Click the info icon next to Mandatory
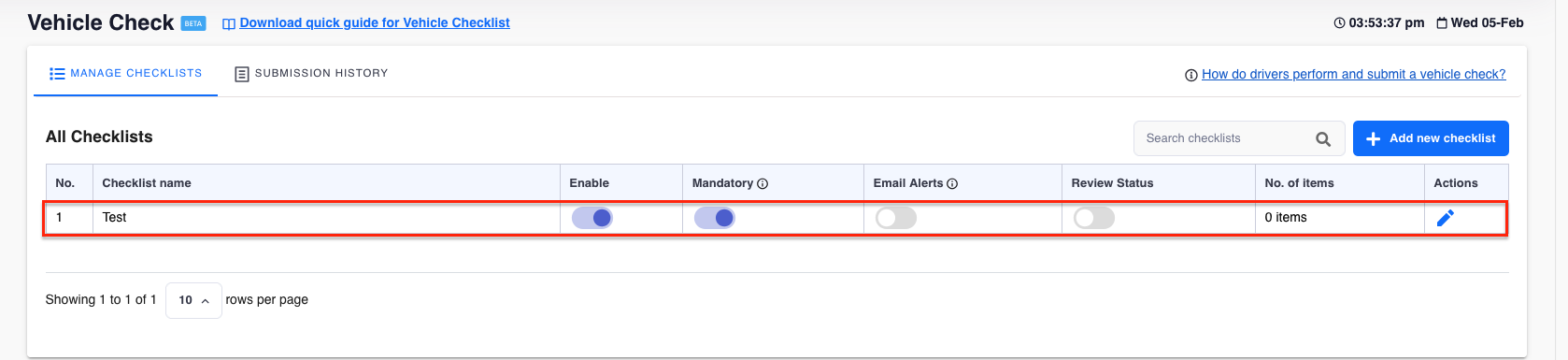The width and height of the screenshot is (1568, 360). (763, 184)
